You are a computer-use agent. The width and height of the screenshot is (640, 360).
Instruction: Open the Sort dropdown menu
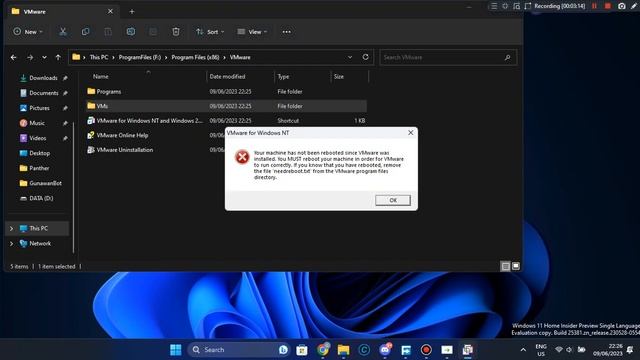210,32
